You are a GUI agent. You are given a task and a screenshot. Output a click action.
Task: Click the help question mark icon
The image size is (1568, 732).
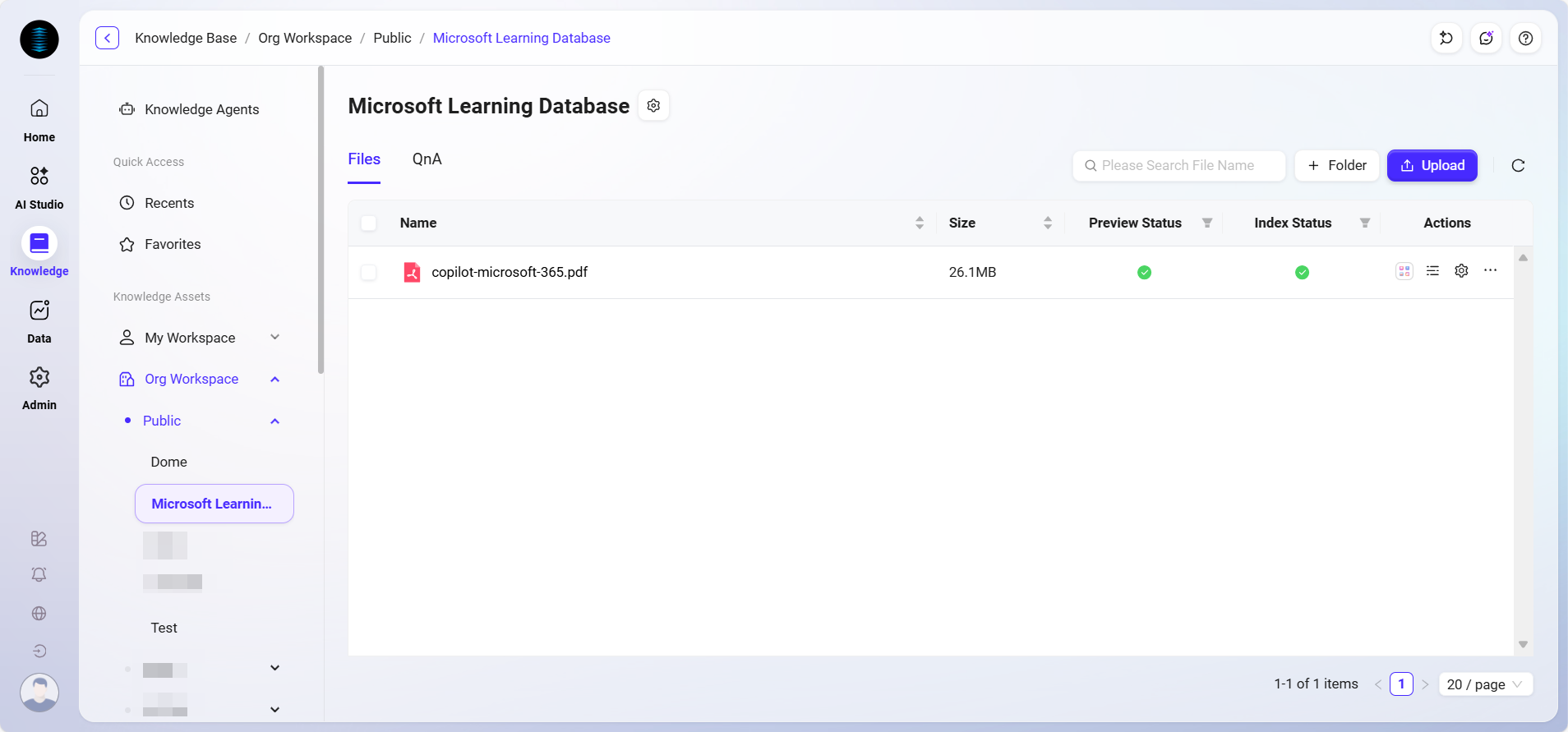(x=1525, y=39)
